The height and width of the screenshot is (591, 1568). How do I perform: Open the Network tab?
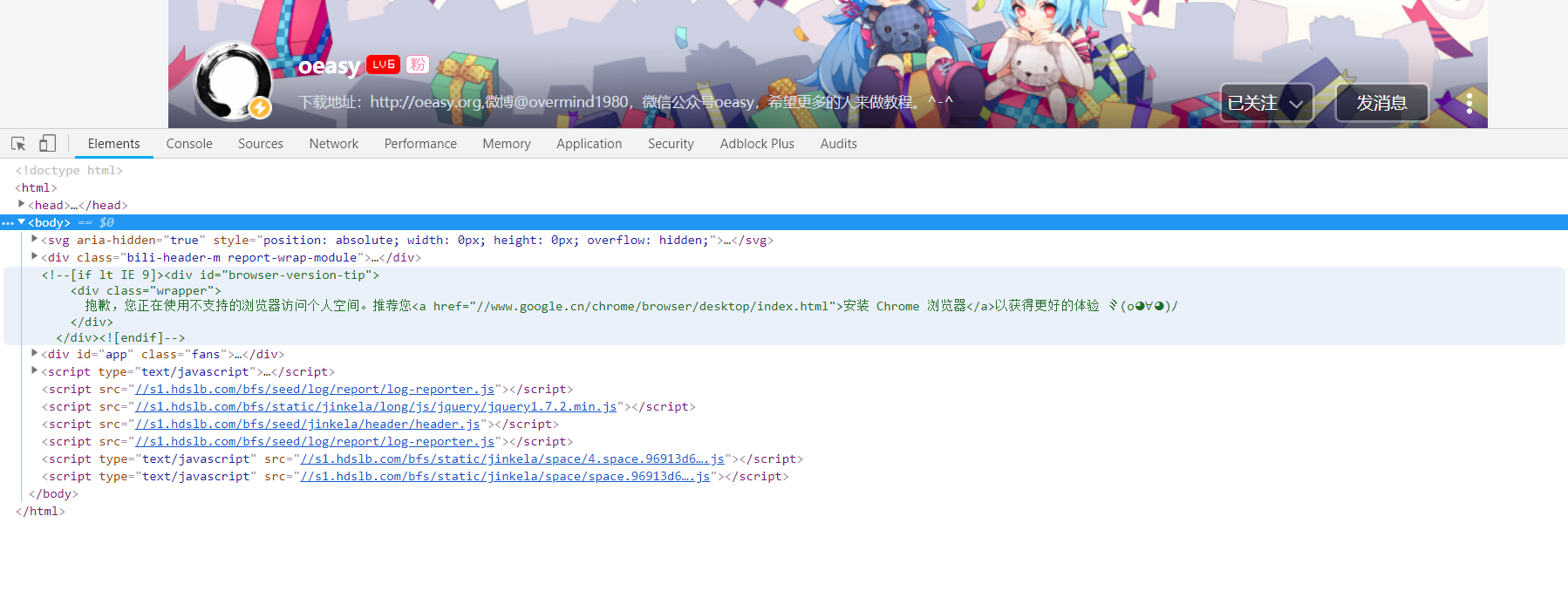[334, 144]
